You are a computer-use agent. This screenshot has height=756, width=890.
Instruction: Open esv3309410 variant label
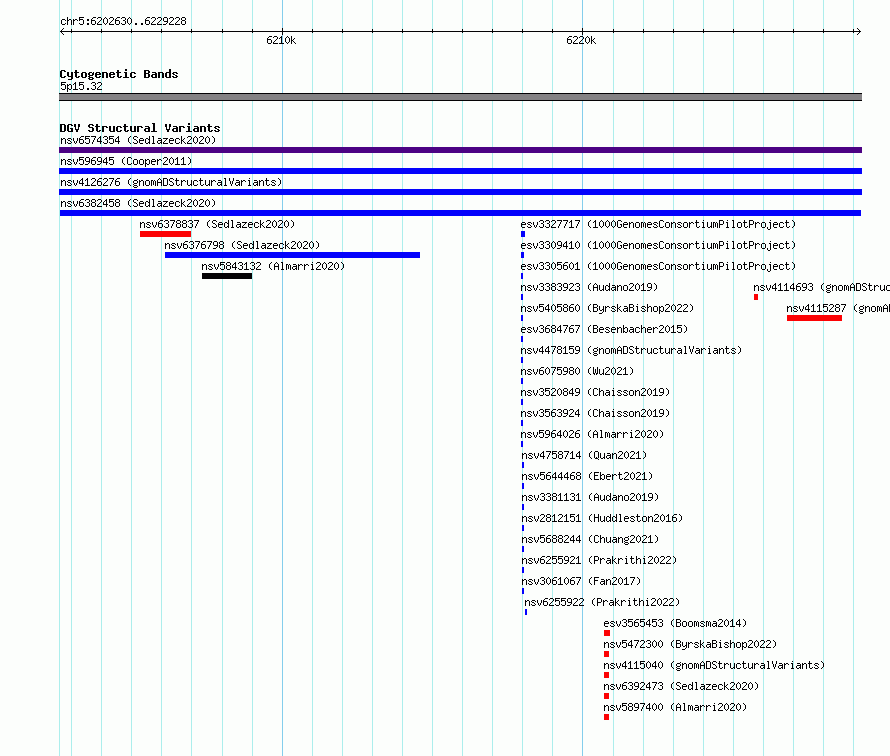click(x=658, y=245)
